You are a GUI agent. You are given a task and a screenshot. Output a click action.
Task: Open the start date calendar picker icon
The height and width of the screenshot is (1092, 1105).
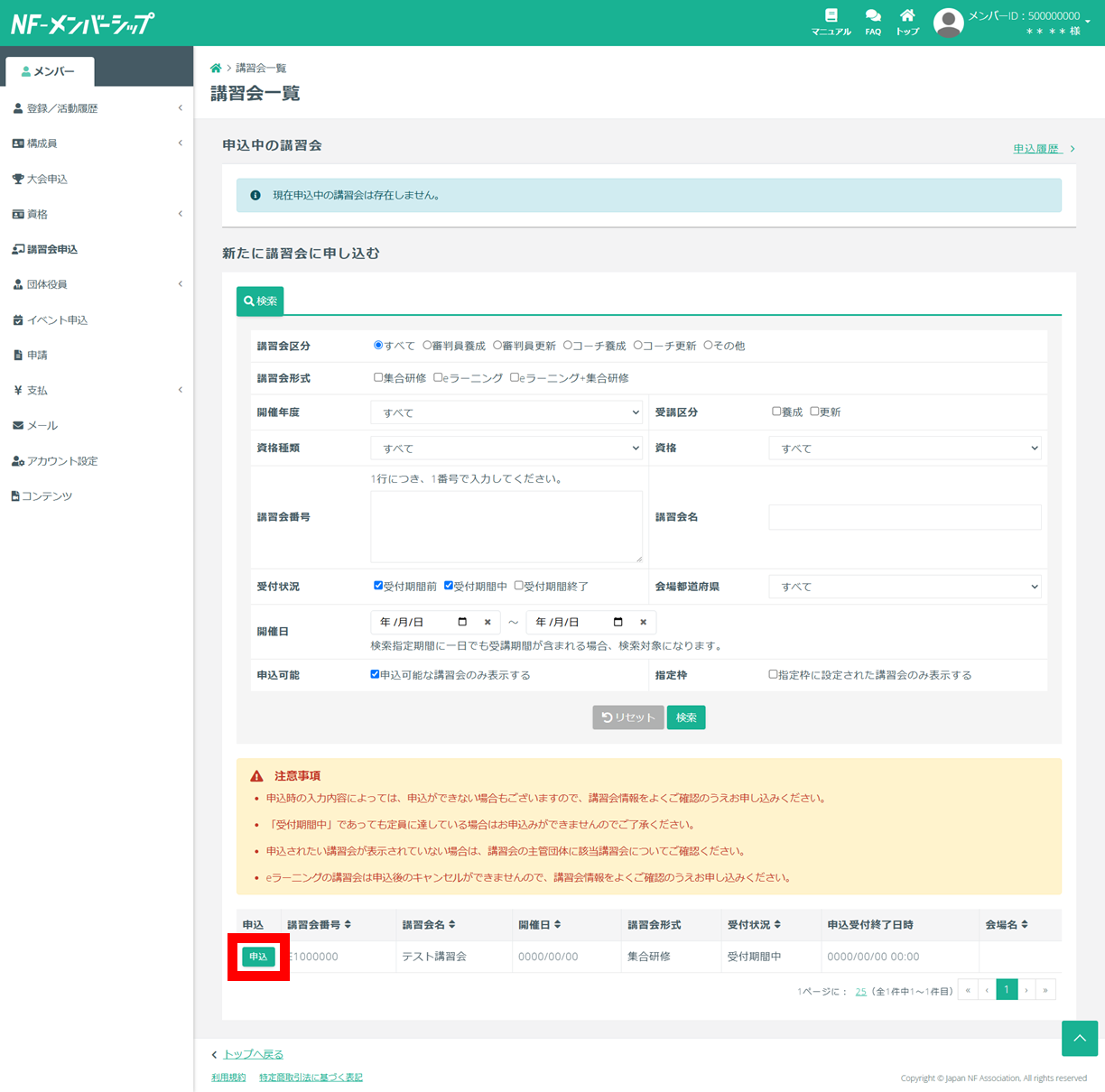(x=463, y=622)
